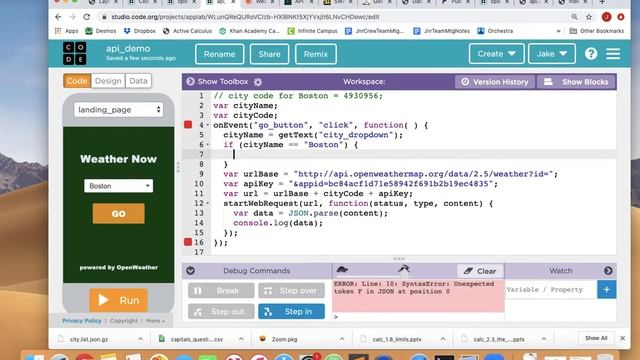Open the help question mark icon
640x360 pixels.
[x=591, y=53]
